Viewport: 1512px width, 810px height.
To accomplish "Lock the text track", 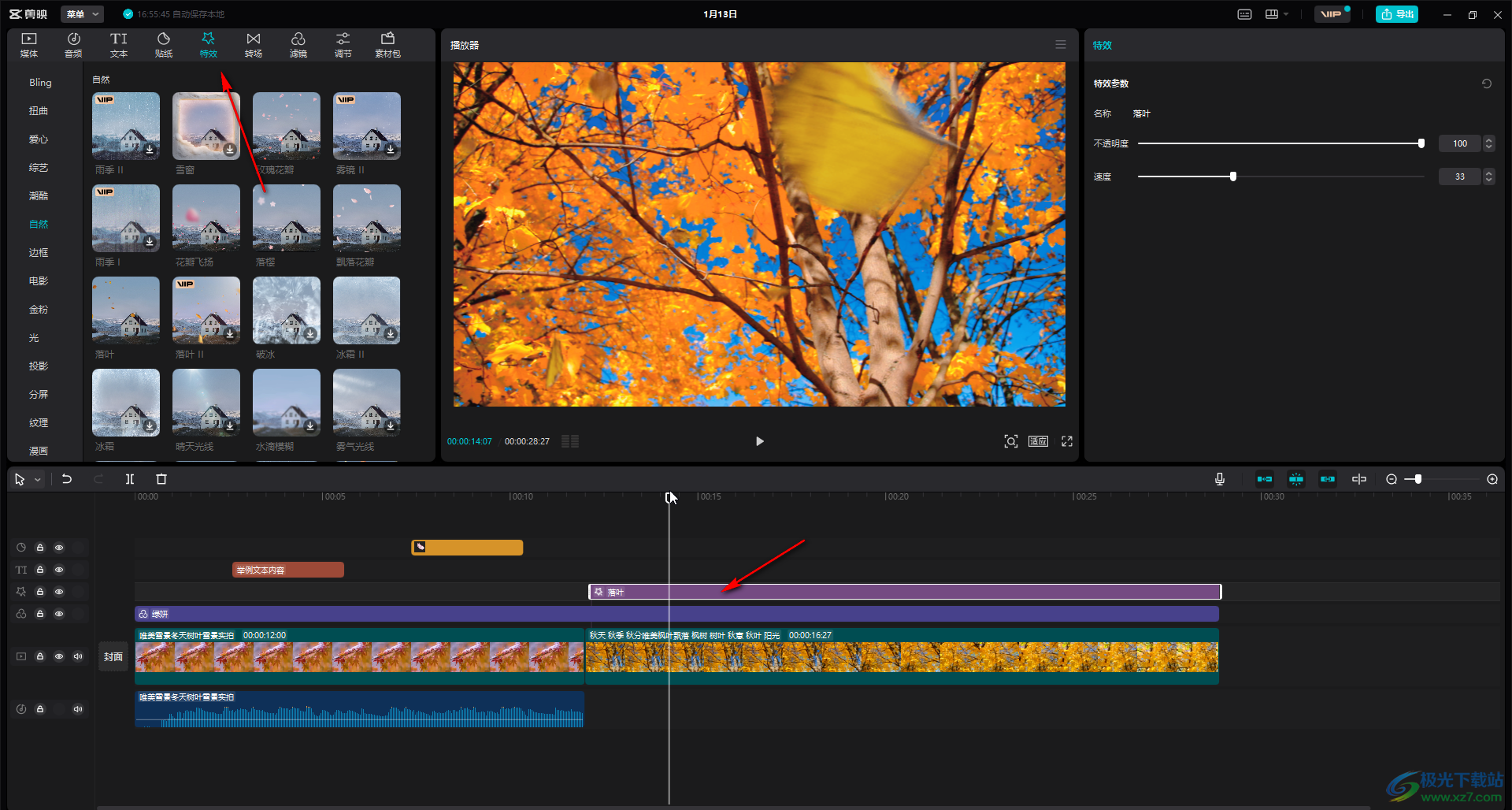I will point(40,570).
